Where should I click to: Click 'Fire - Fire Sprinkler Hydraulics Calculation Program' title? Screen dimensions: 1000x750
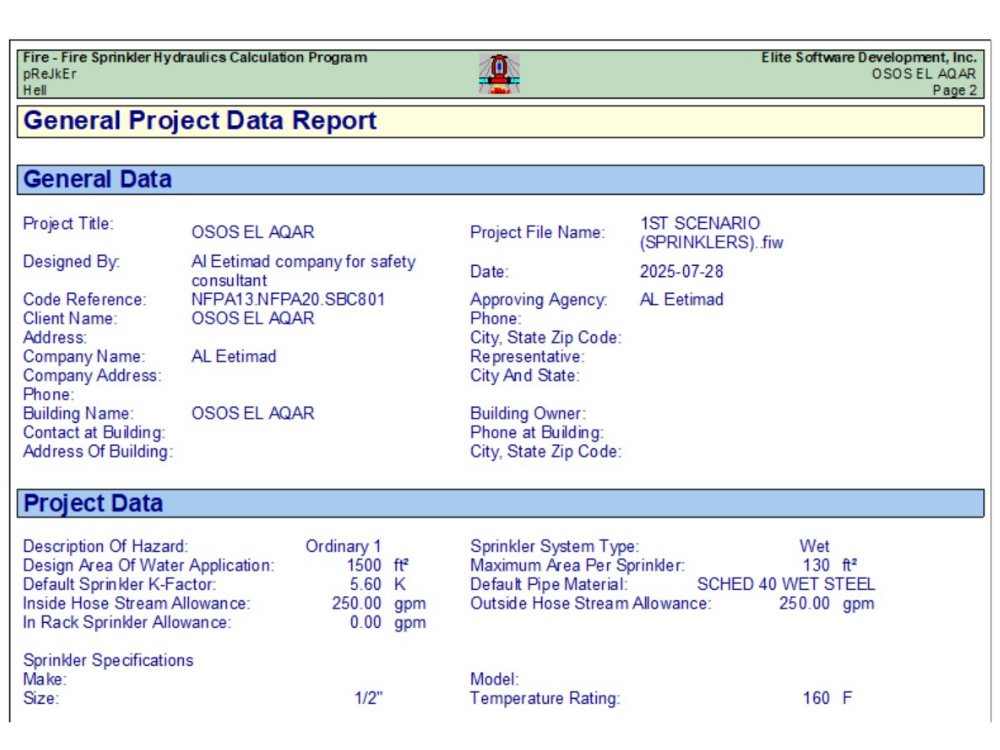(195, 57)
